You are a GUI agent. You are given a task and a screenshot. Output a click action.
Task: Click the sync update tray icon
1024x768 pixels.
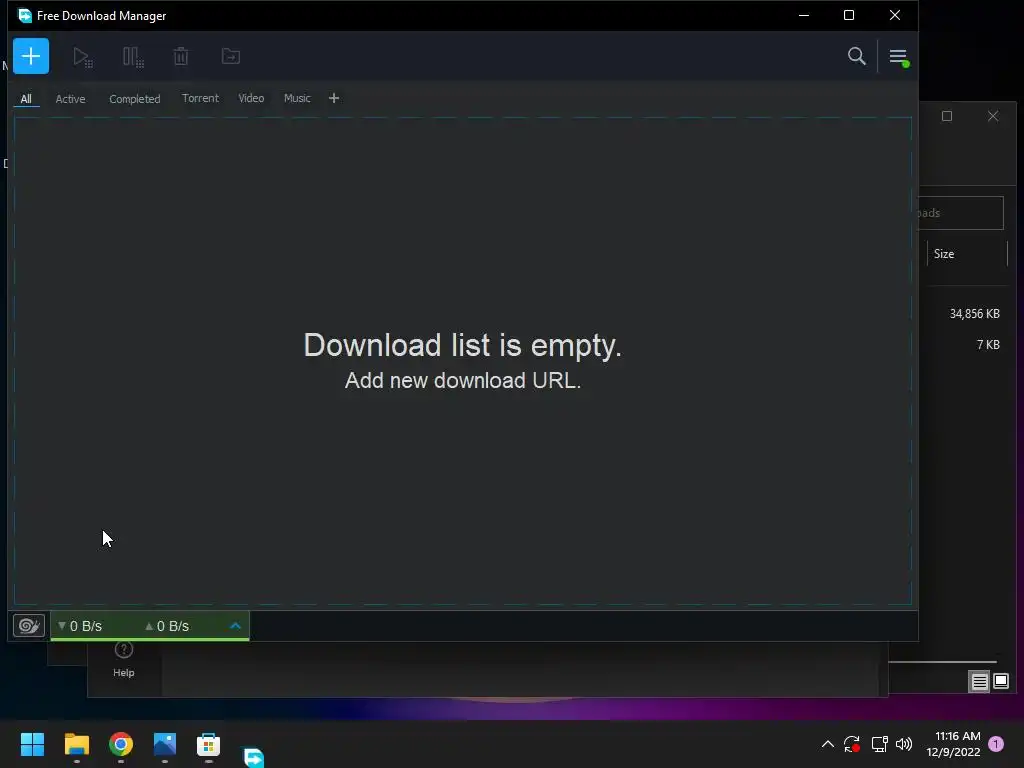[852, 744]
